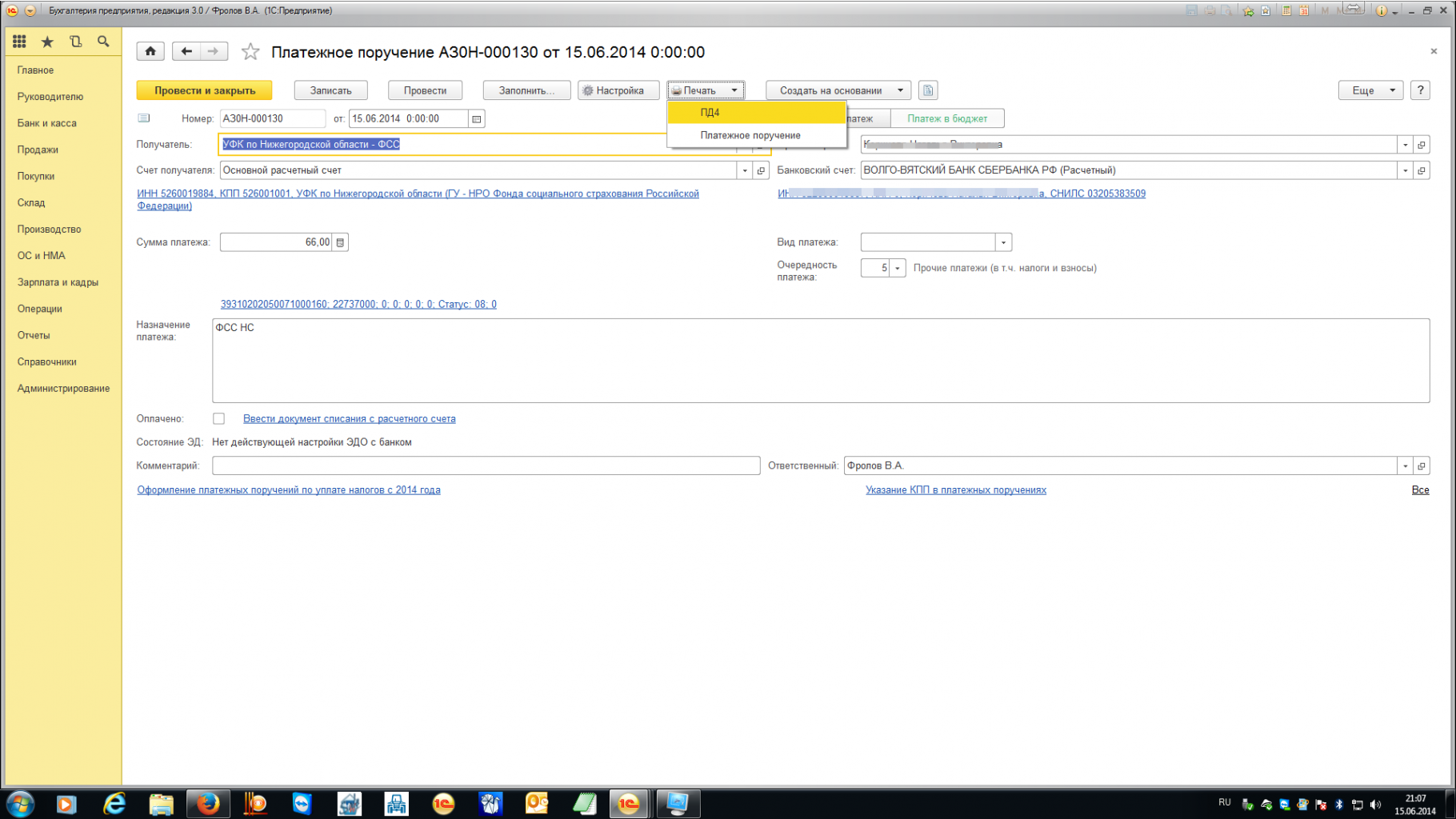The image size is (1456, 819).
Task: Navigate back with the left arrow
Action: [186, 51]
